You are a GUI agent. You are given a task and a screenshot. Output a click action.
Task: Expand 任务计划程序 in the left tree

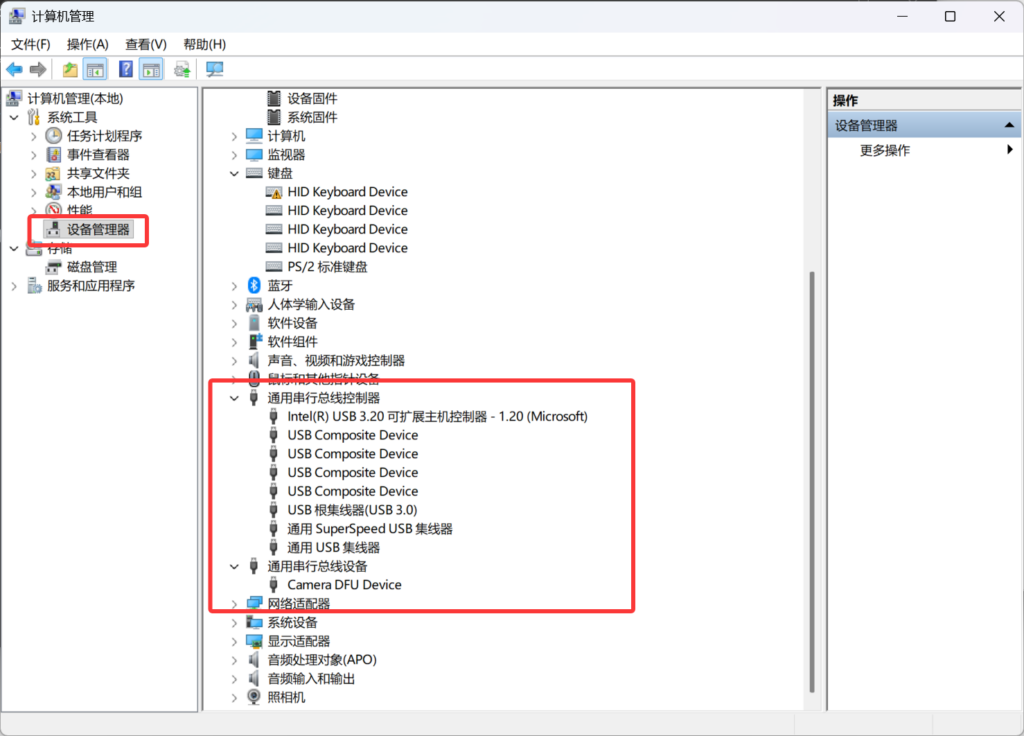pyautogui.click(x=33, y=136)
